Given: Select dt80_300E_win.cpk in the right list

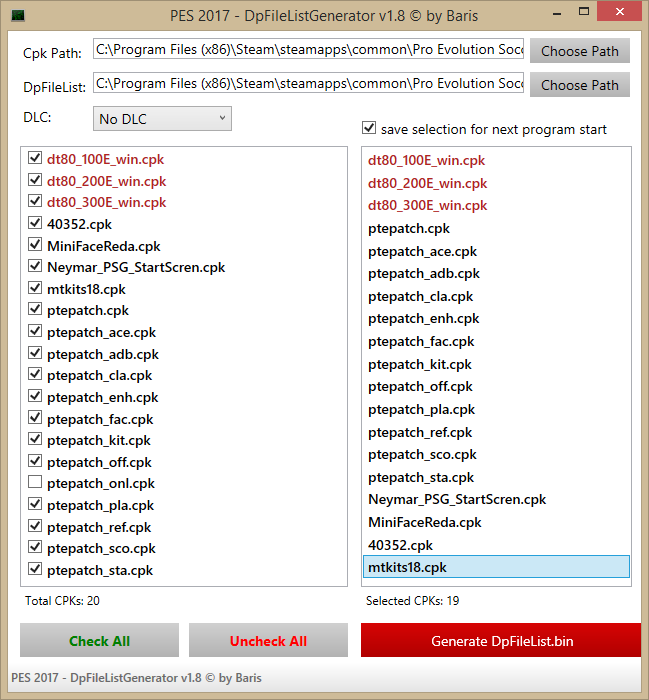Looking at the screenshot, I should coord(496,205).
